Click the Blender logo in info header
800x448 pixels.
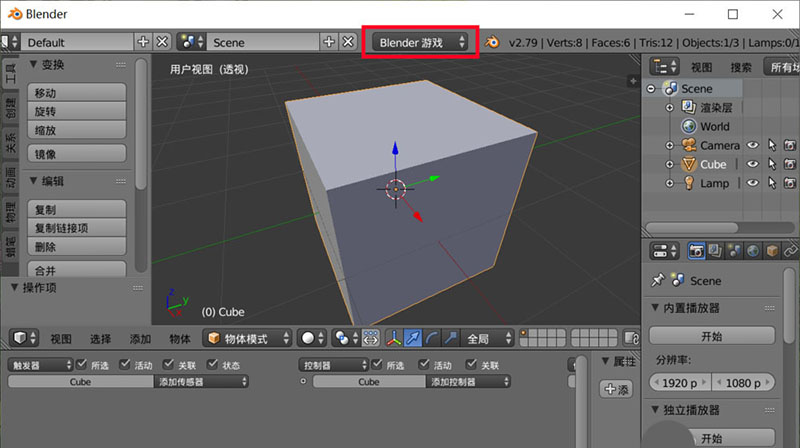tap(492, 42)
